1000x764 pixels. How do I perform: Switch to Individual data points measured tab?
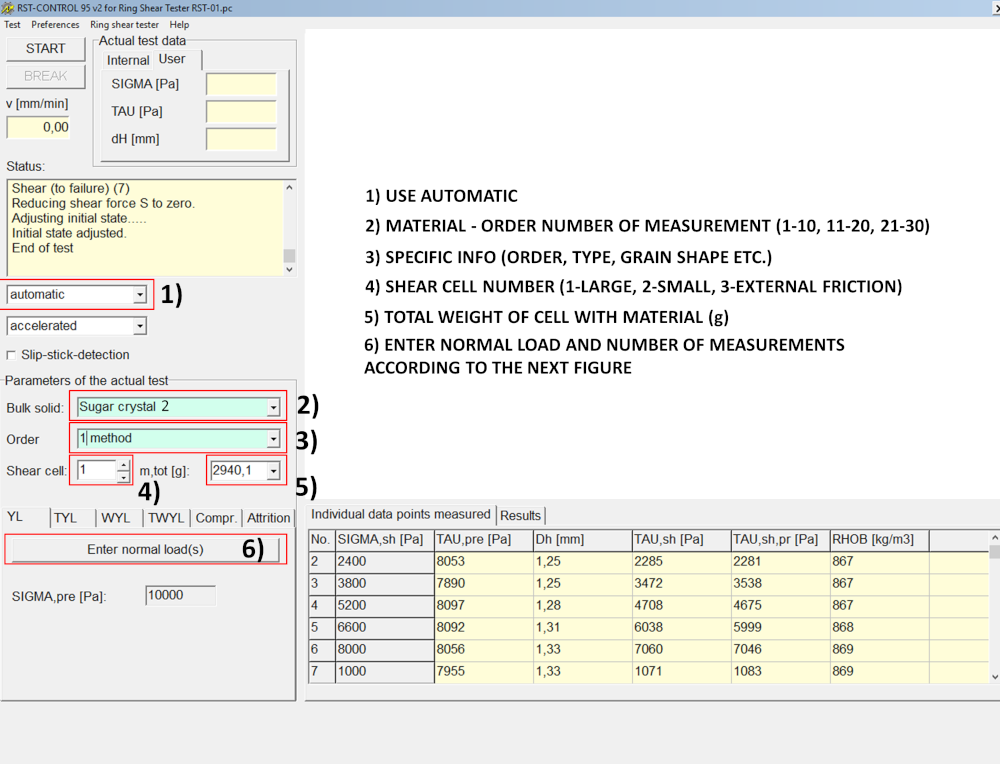pos(401,514)
